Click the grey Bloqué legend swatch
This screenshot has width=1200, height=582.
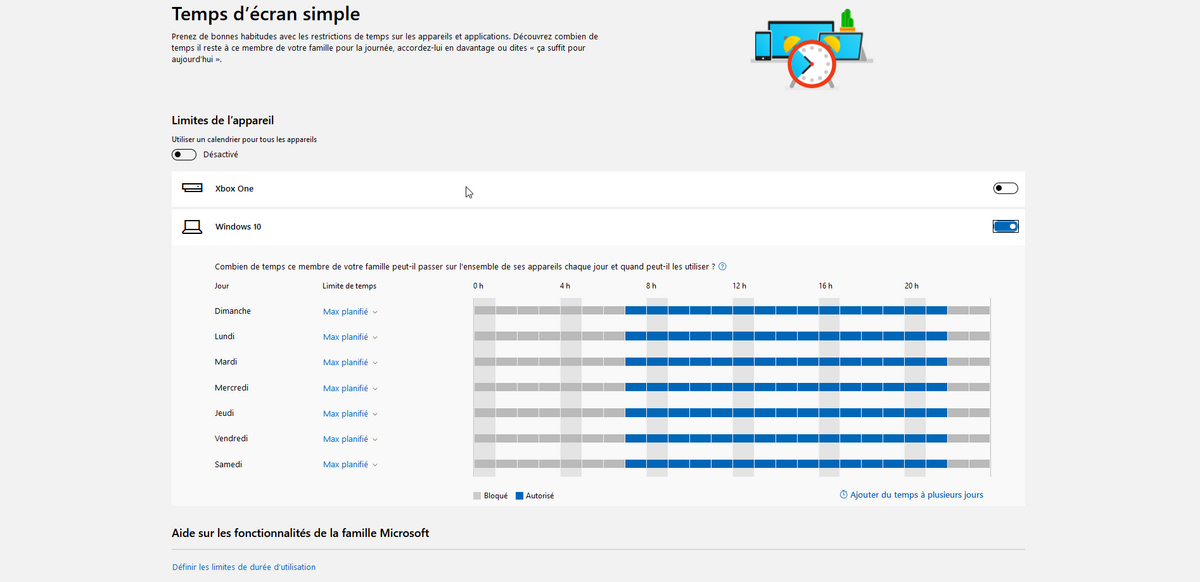[477, 496]
